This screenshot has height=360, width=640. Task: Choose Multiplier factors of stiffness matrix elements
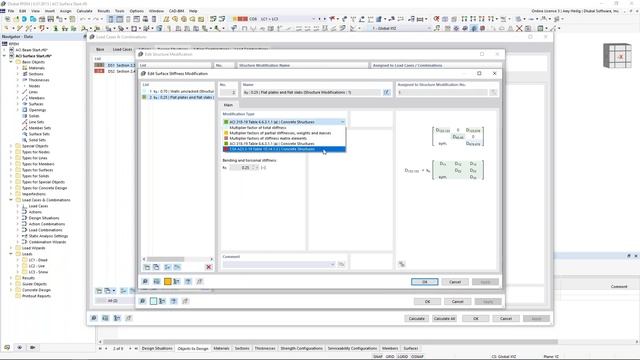pos(284,138)
